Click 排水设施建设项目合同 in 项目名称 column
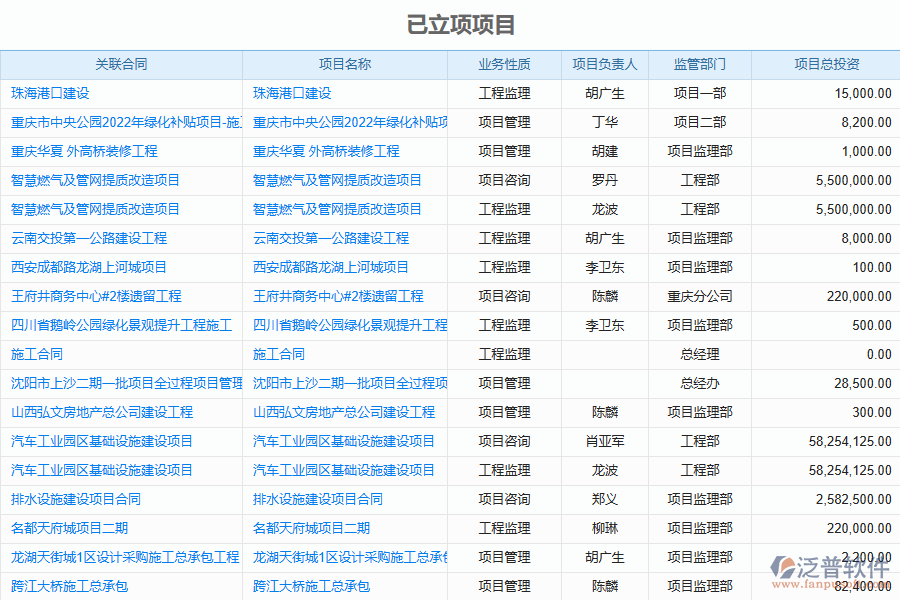Image resolution: width=900 pixels, height=600 pixels. point(318,499)
